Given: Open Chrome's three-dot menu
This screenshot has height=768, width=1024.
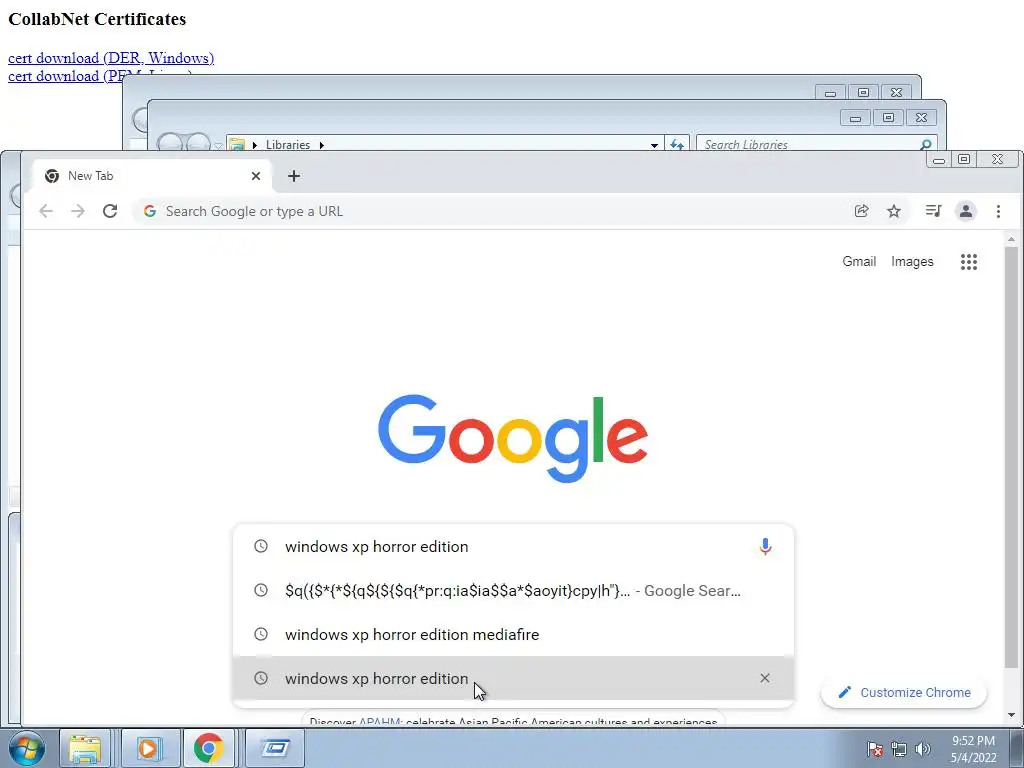Looking at the screenshot, I should pyautogui.click(x=998, y=211).
